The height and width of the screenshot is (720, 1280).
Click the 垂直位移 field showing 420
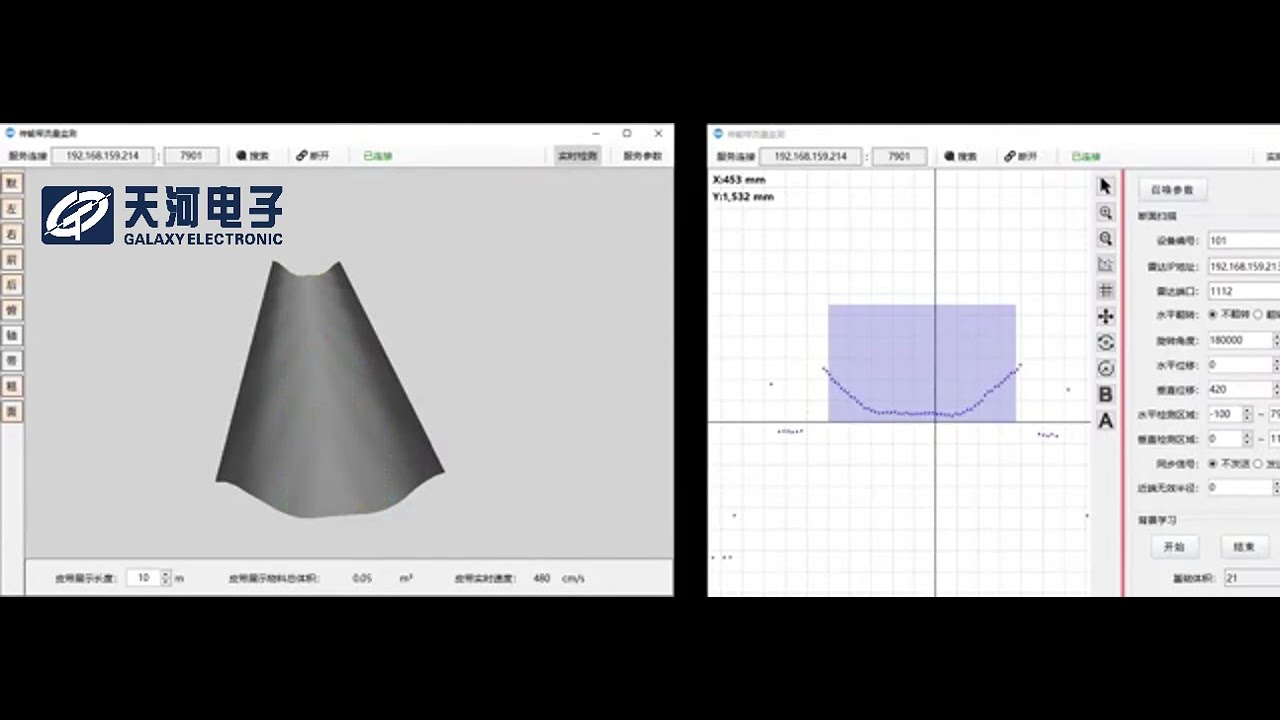tap(1240, 390)
